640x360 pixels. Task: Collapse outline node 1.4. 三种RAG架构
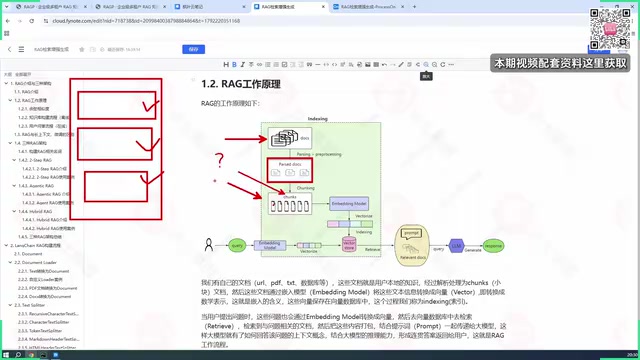(x=10, y=143)
